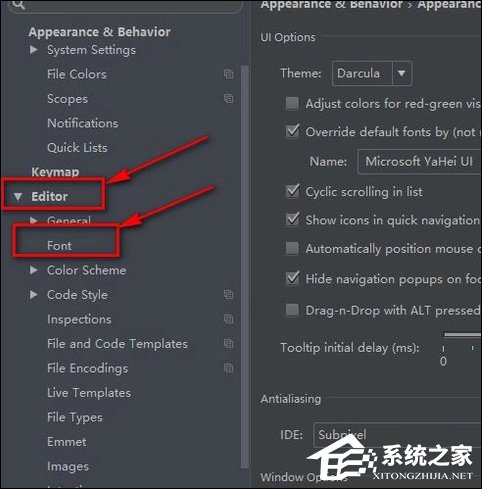Click the search magnifier icon in settings
This screenshot has height=489, width=482.
coord(19,4)
